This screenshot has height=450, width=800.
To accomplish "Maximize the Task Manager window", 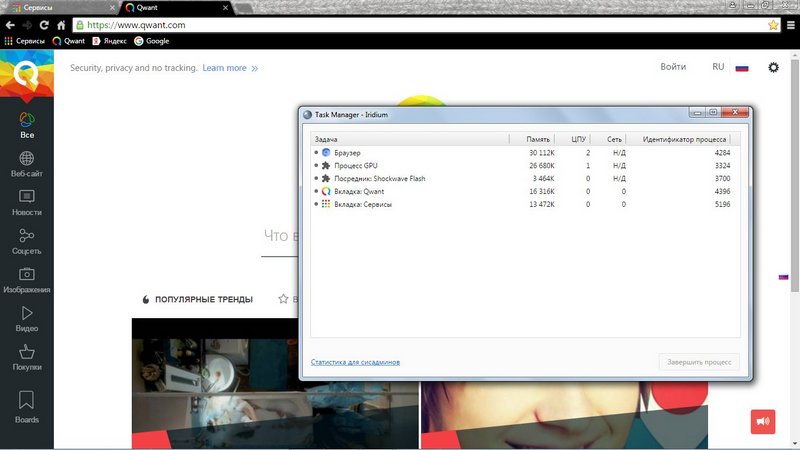I will [713, 112].
